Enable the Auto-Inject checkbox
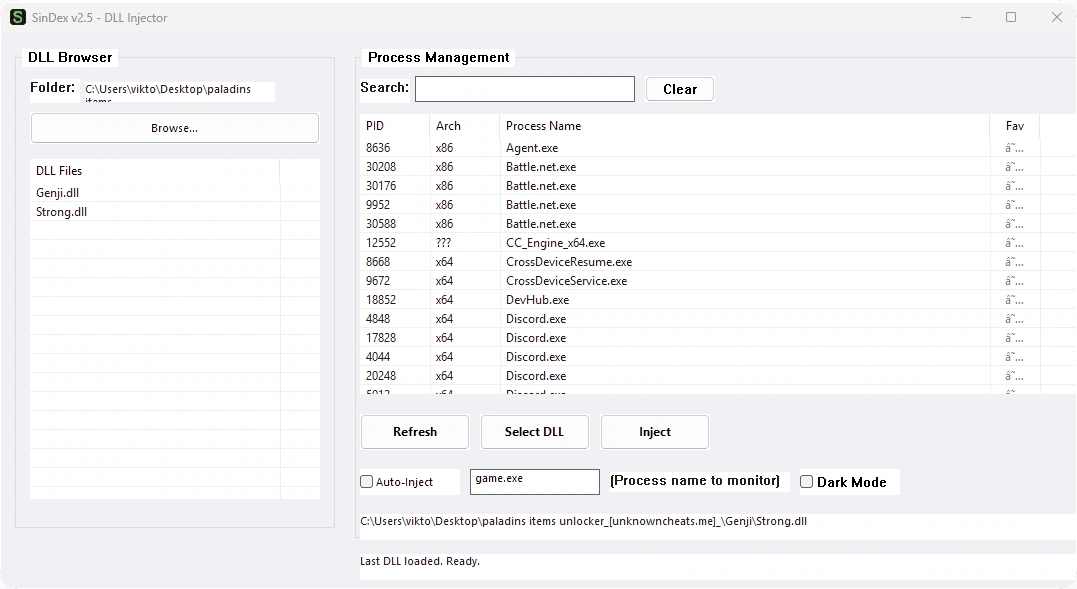Viewport: 1077px width, 589px height. point(367,482)
